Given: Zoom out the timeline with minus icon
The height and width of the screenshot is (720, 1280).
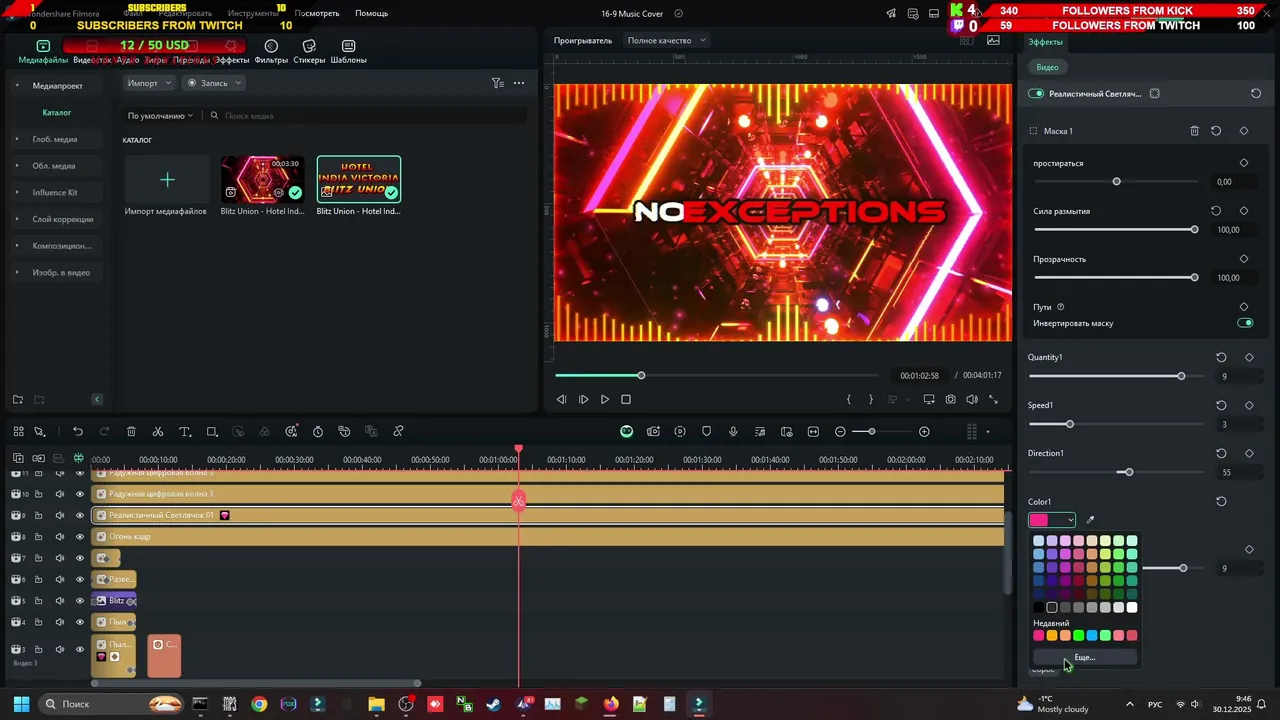Looking at the screenshot, I should pyautogui.click(x=840, y=432).
